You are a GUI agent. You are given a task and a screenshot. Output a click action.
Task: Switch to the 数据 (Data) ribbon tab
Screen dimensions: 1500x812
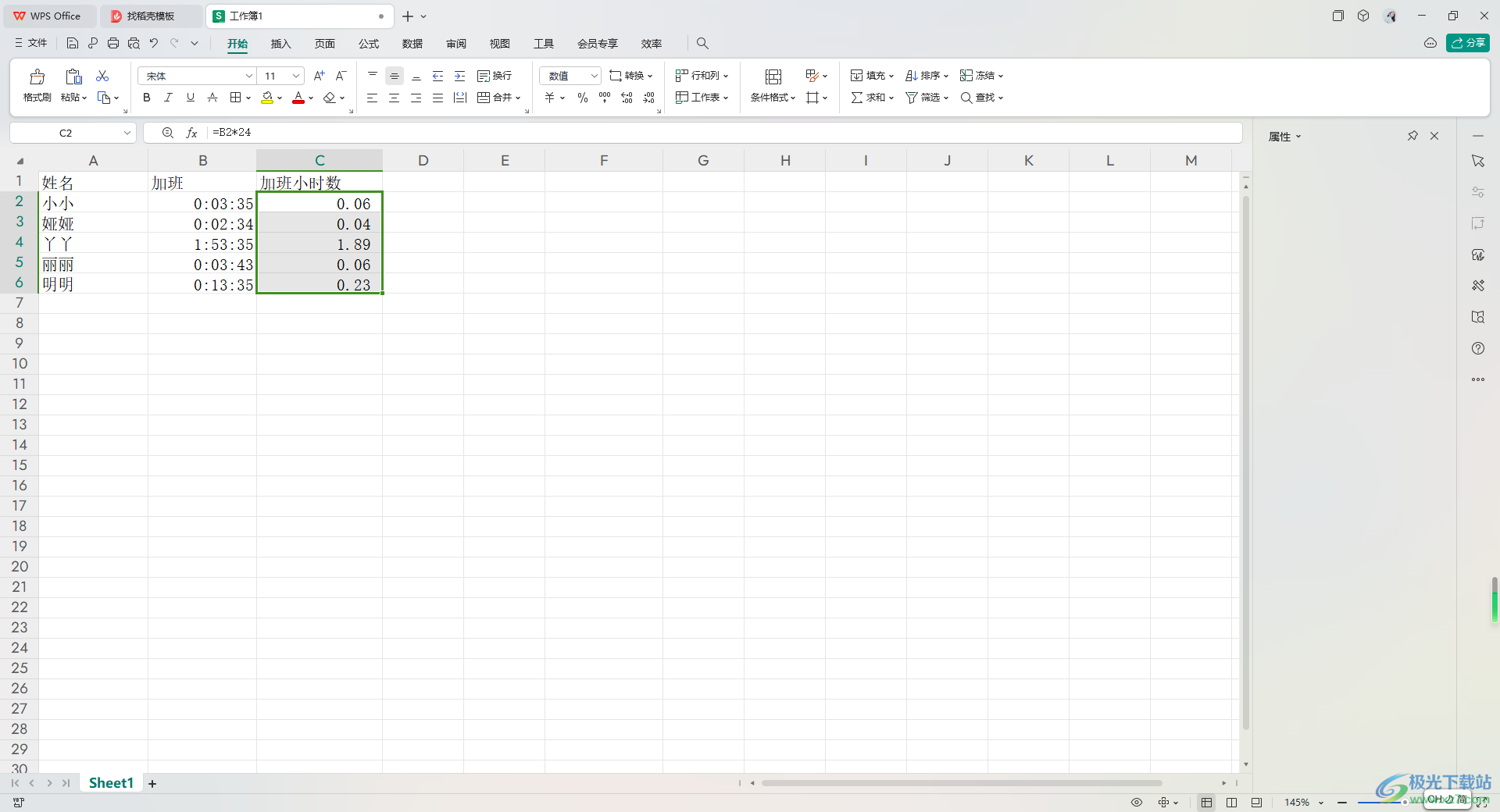tap(412, 44)
